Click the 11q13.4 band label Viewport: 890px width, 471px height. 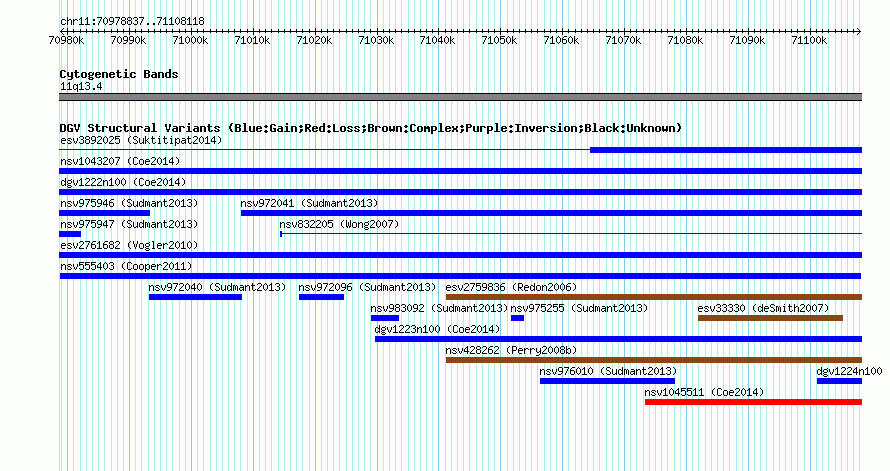[x=81, y=87]
